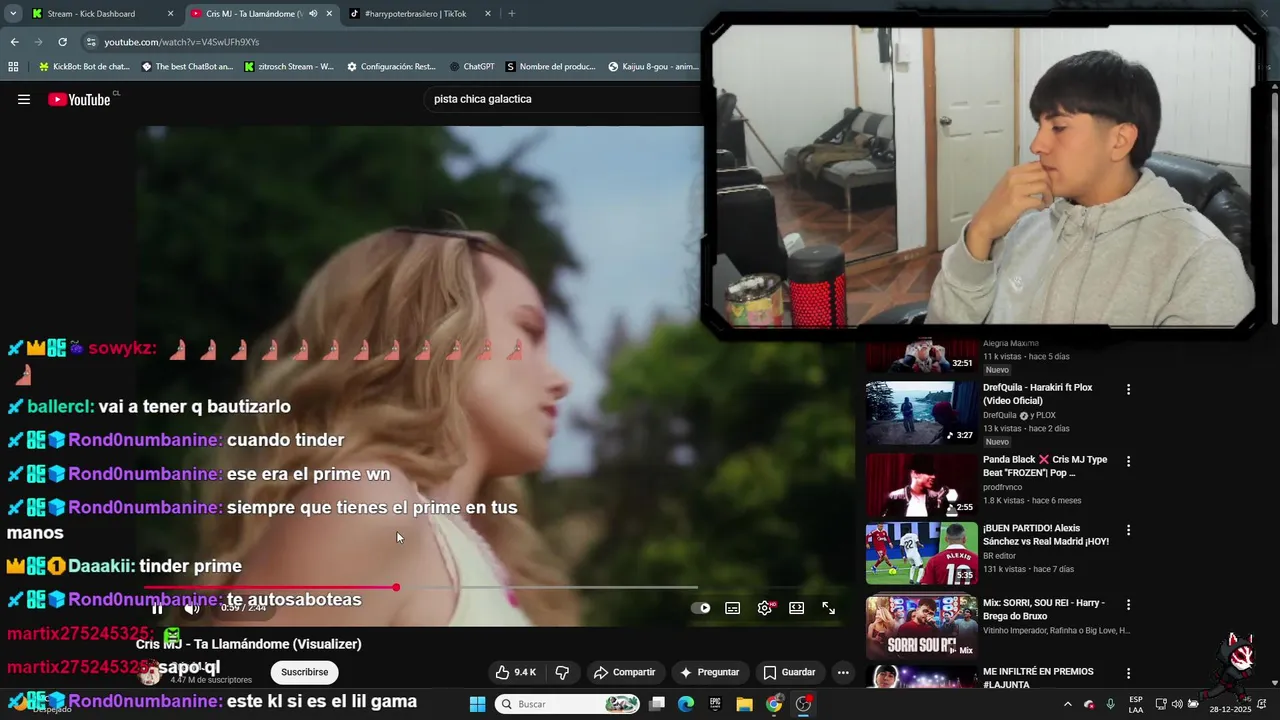Open Nombre del producto bookmark
The width and height of the screenshot is (1280, 720).
point(551,67)
